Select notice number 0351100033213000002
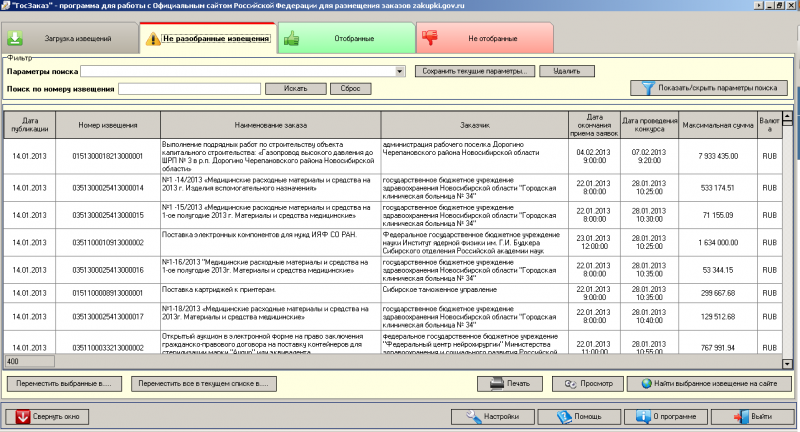Viewport: 800px width, 432px height. coord(108,348)
